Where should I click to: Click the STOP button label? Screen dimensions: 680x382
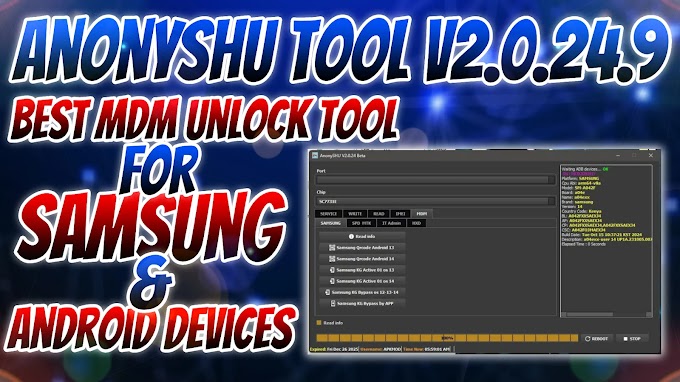tap(635, 339)
